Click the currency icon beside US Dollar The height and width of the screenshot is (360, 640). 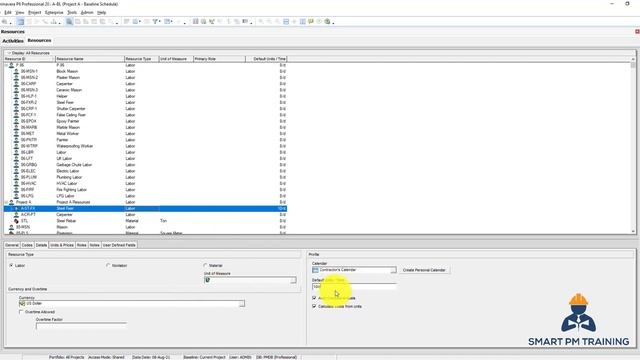point(22,304)
